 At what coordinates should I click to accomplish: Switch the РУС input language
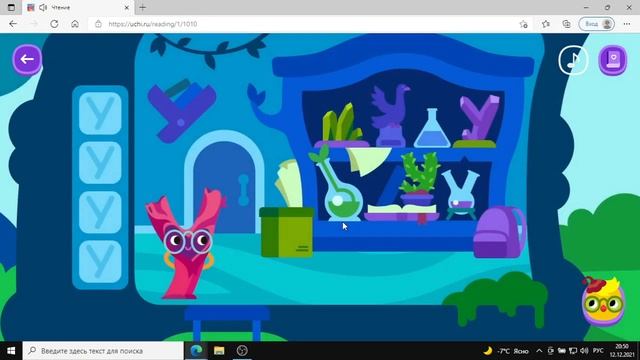point(598,351)
